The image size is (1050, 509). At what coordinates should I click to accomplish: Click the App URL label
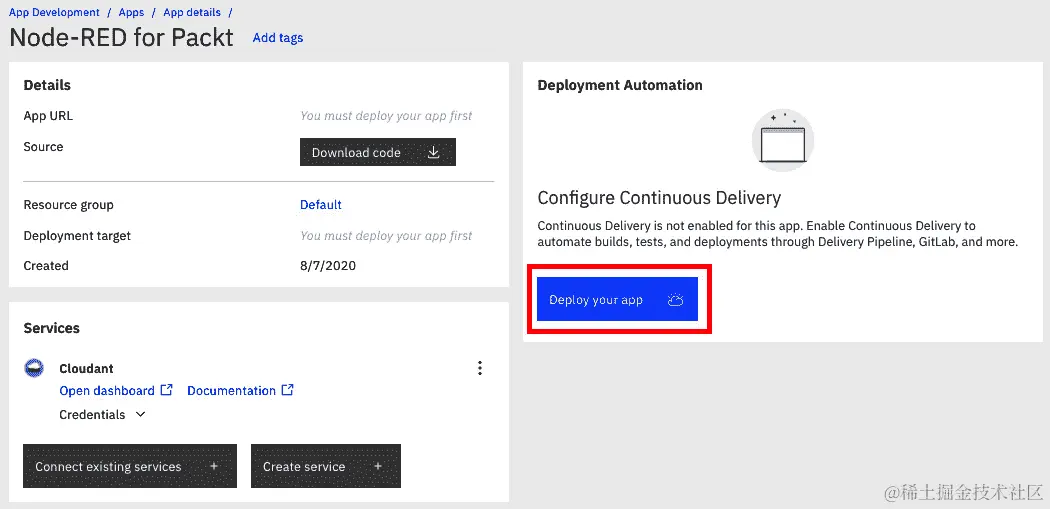click(x=48, y=116)
